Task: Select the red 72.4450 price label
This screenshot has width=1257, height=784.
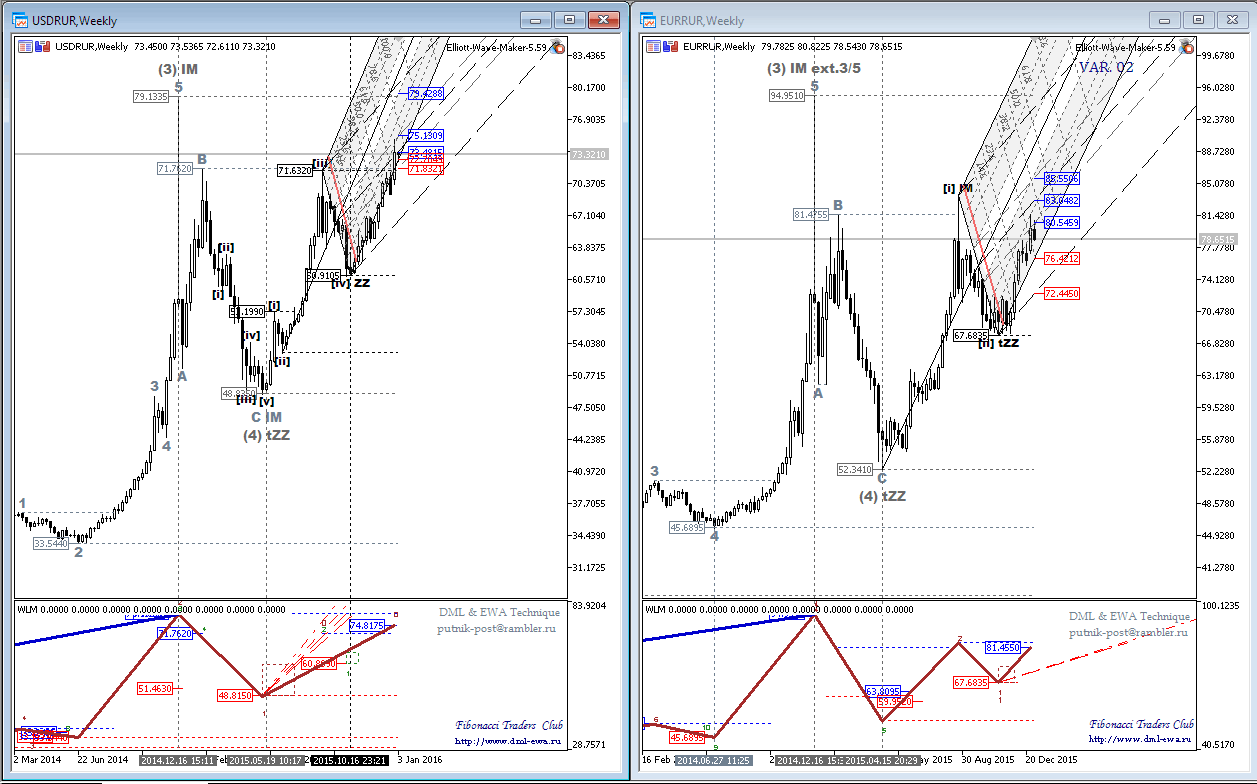Action: pos(1061,294)
